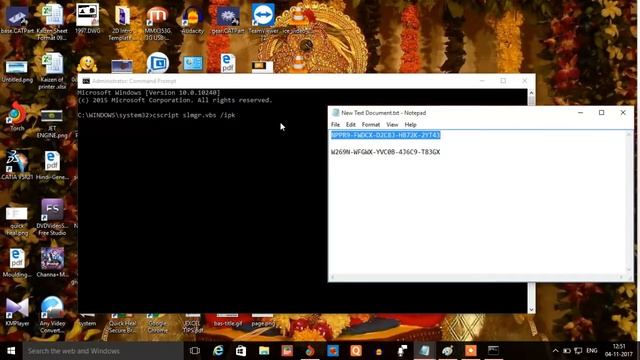Screen dimensions: 640x360
Task: Open Notepad Format menu
Action: click(371, 124)
